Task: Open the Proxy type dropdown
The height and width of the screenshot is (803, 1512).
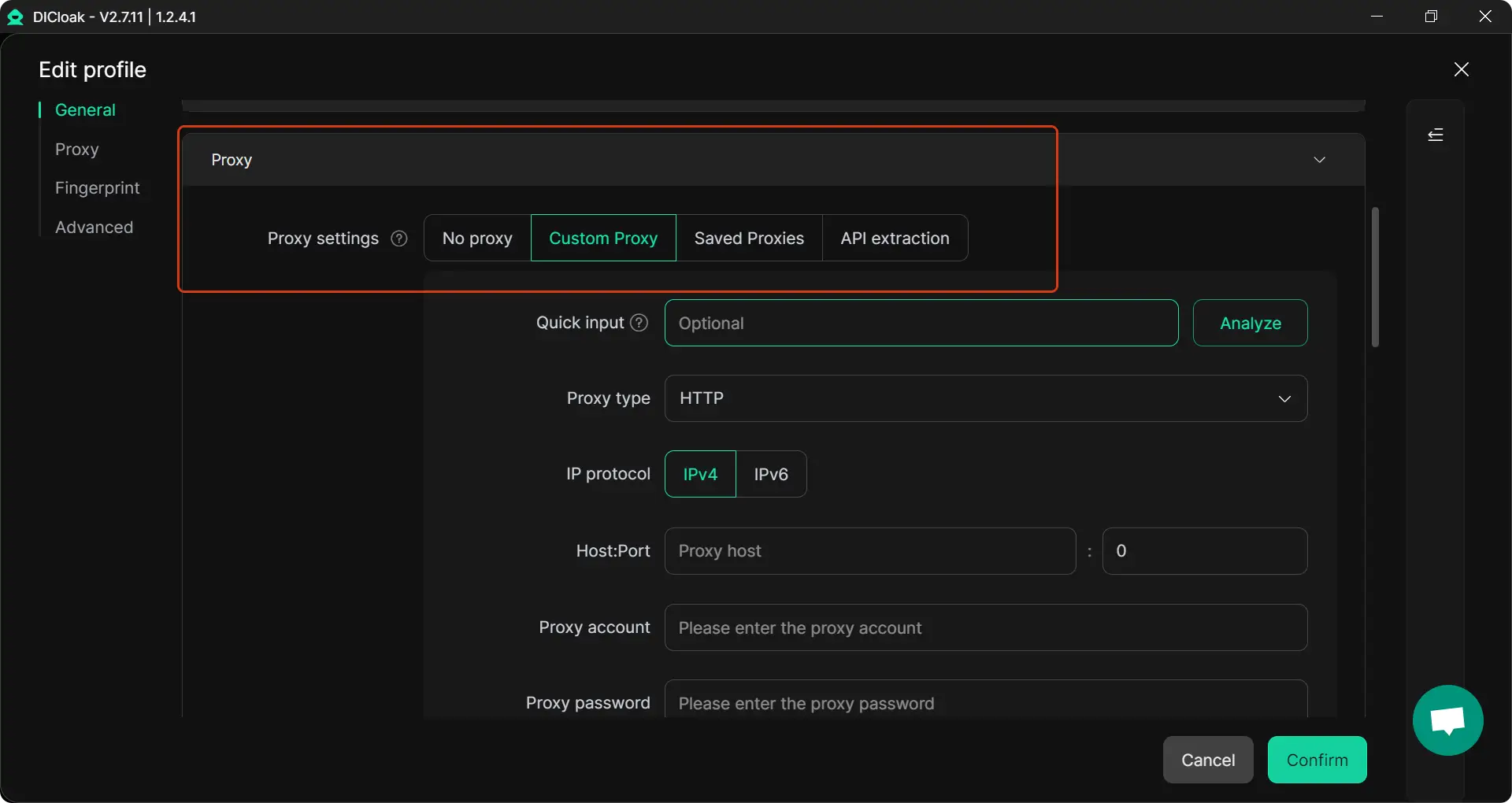Action: (x=985, y=398)
